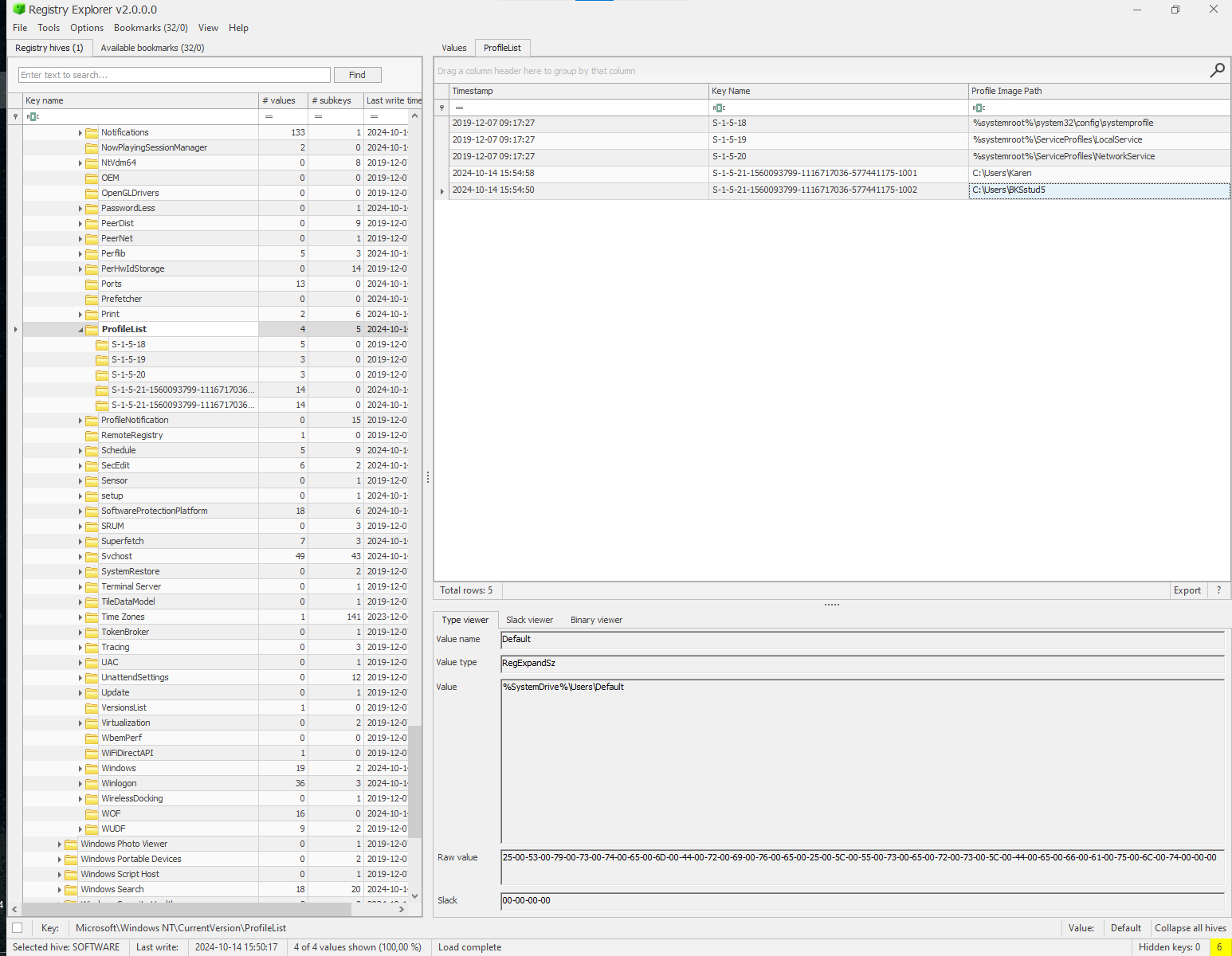This screenshot has height=956, width=1232.
Task: Click the Windows Search folder icon
Action: click(71, 889)
